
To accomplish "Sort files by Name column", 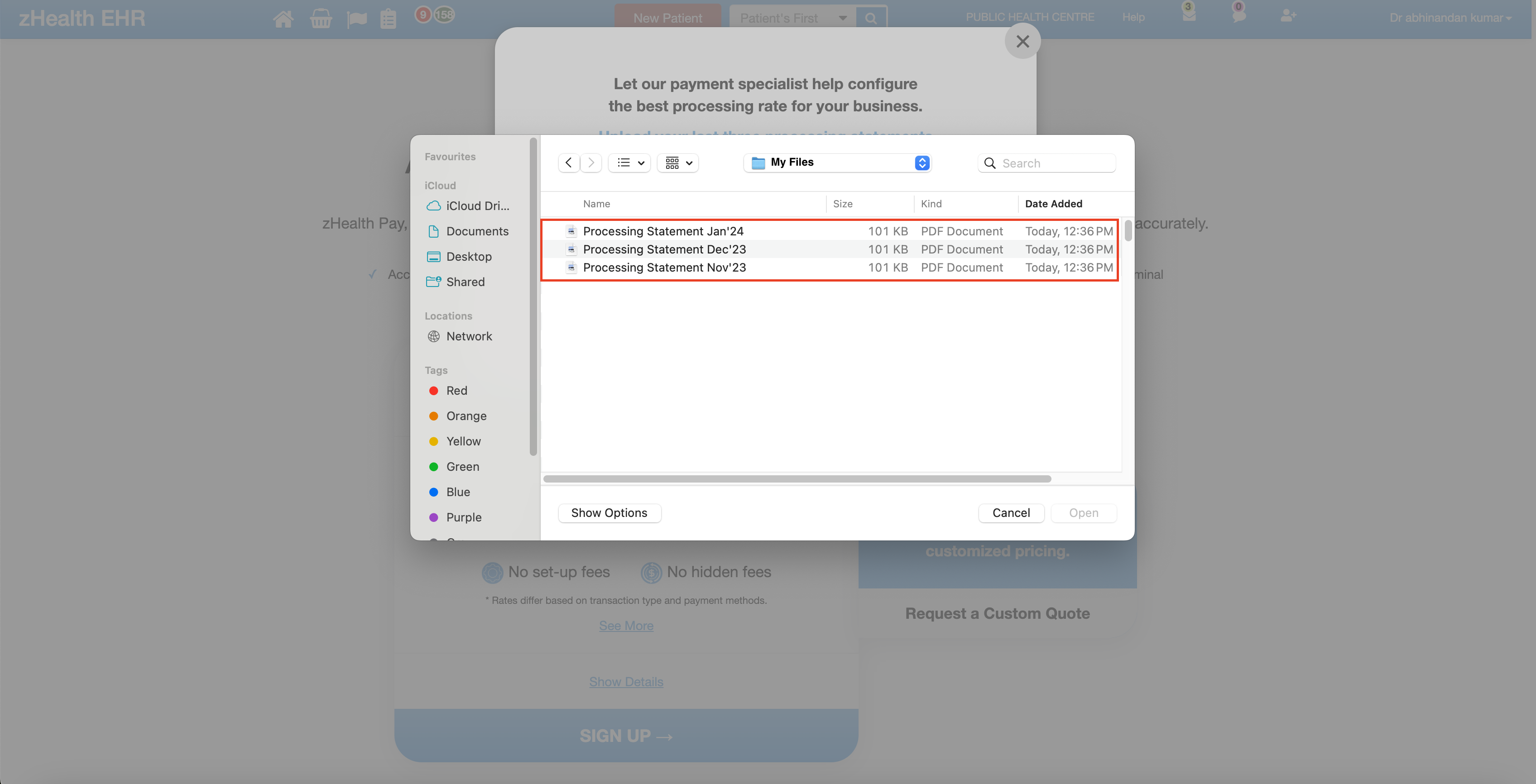I will click(596, 204).
